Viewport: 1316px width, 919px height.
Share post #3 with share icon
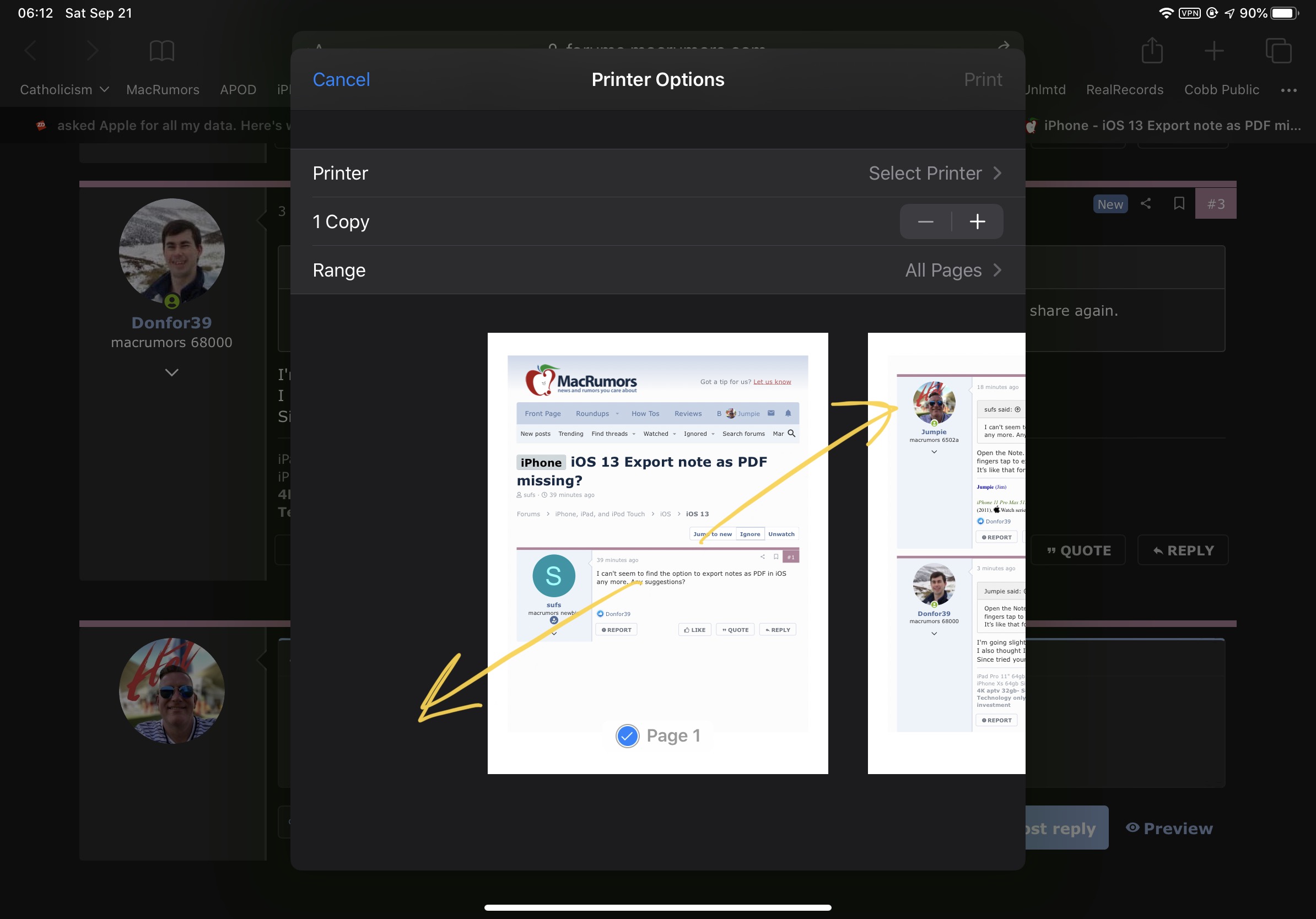point(1145,203)
